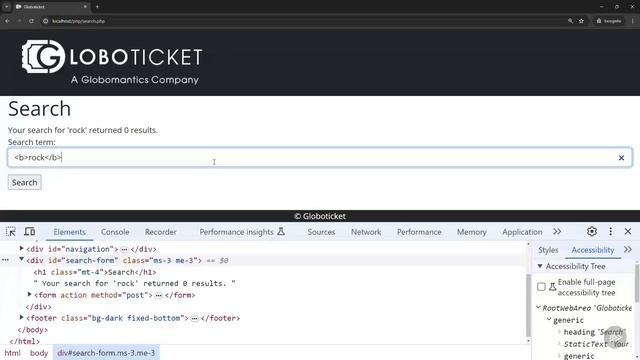Reload the page with the refresh icon
640x360 pixels.
pyautogui.click(x=31, y=21)
